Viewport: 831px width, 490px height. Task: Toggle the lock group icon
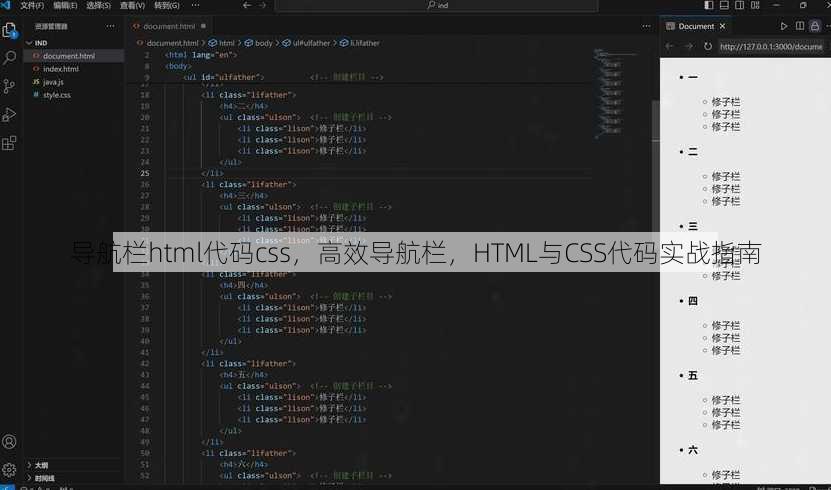(815, 26)
